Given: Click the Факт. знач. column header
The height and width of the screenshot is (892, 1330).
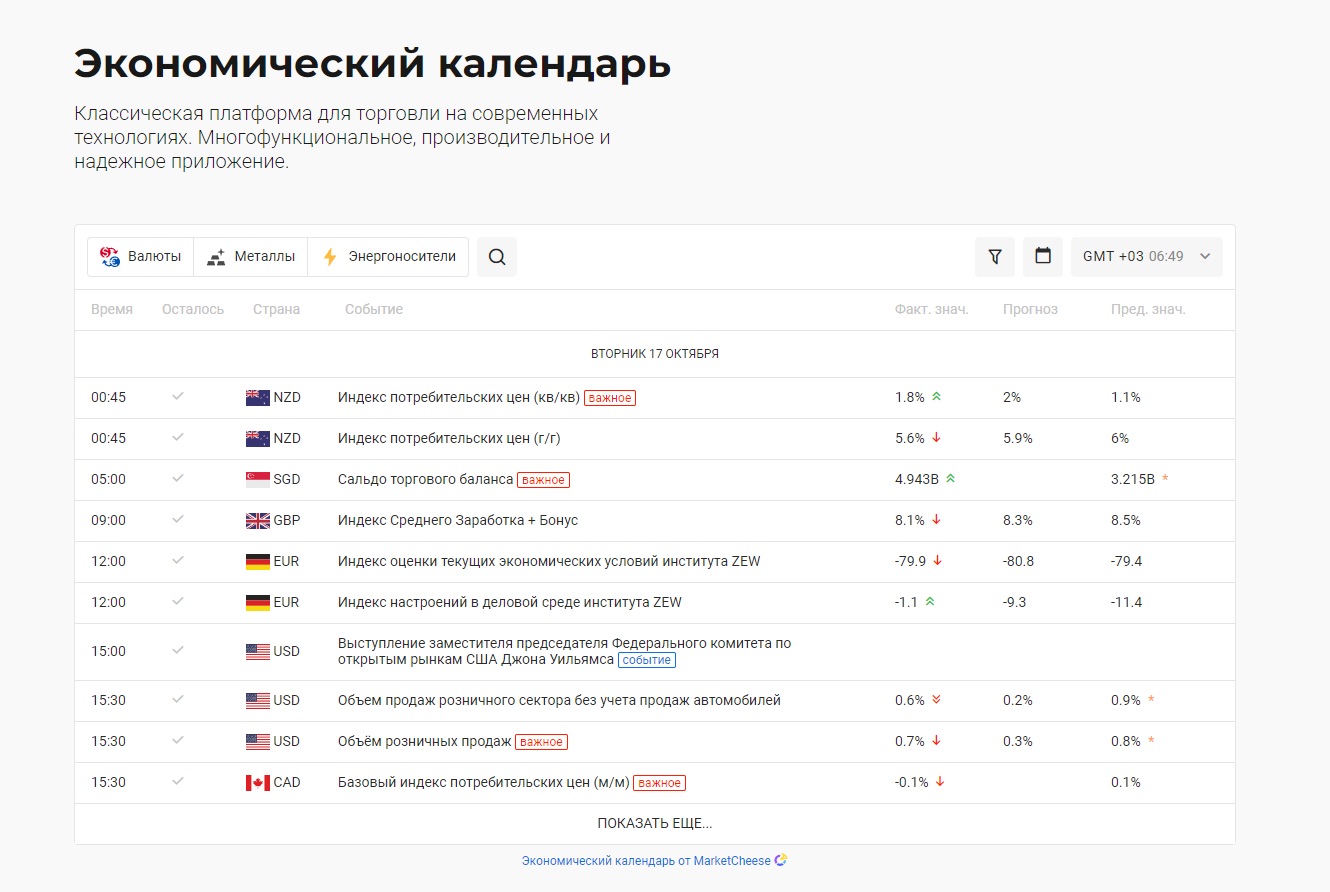Looking at the screenshot, I should 932,310.
